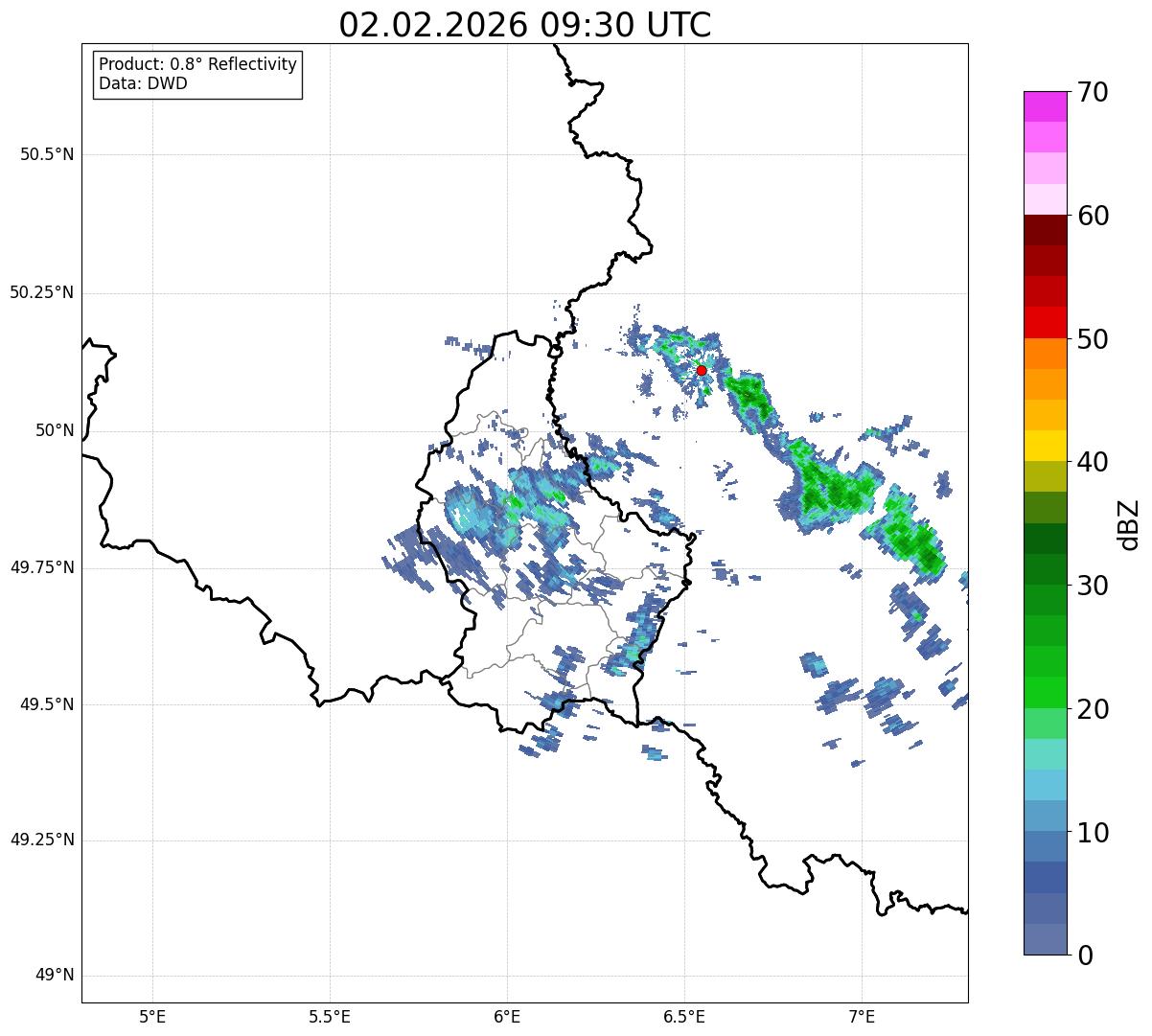
Task: Click the colorbar tick label 30
Action: point(1093,586)
